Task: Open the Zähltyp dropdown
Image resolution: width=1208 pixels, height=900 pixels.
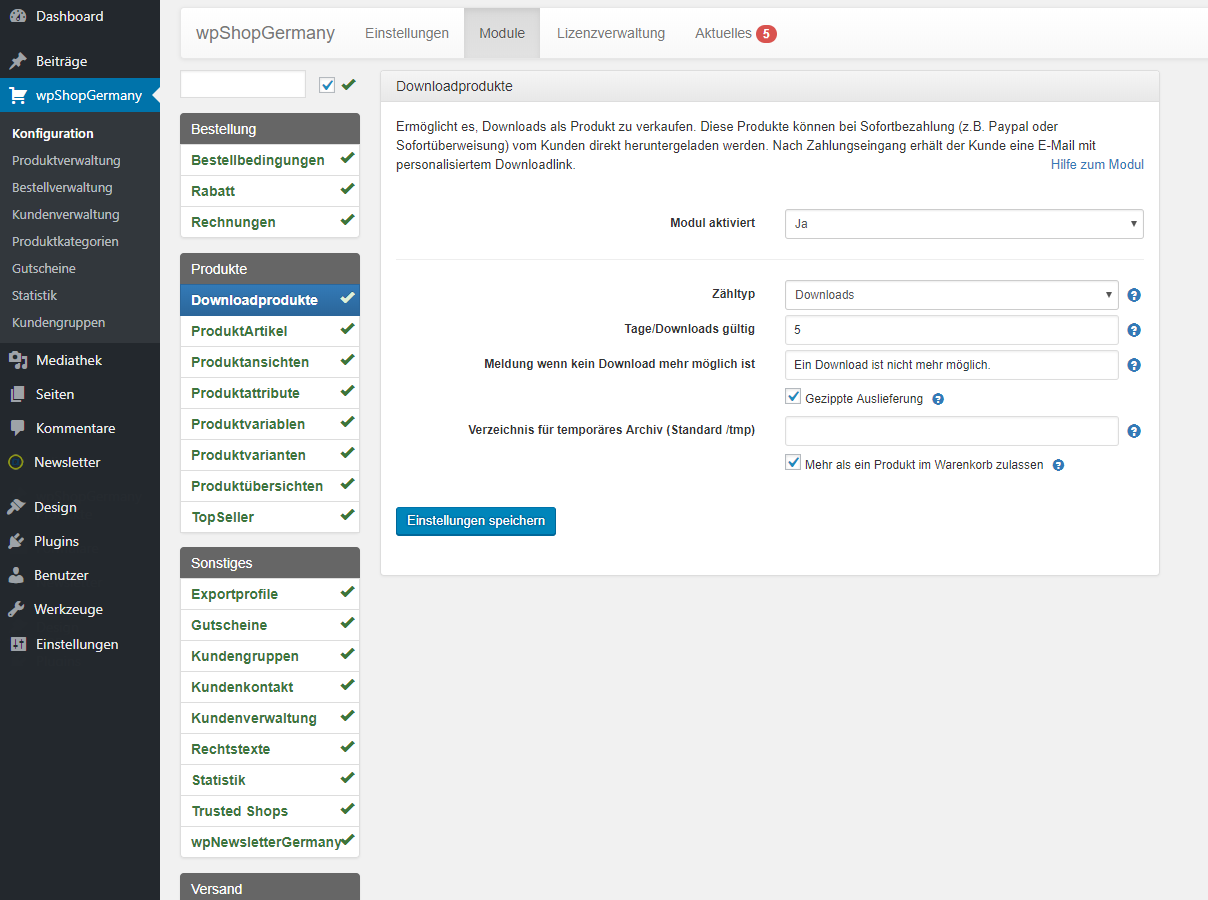Action: (x=952, y=295)
